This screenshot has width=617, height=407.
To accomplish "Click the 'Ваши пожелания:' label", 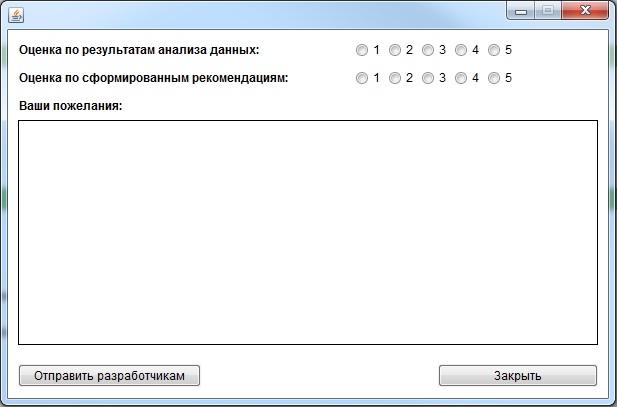I will tap(70, 106).
